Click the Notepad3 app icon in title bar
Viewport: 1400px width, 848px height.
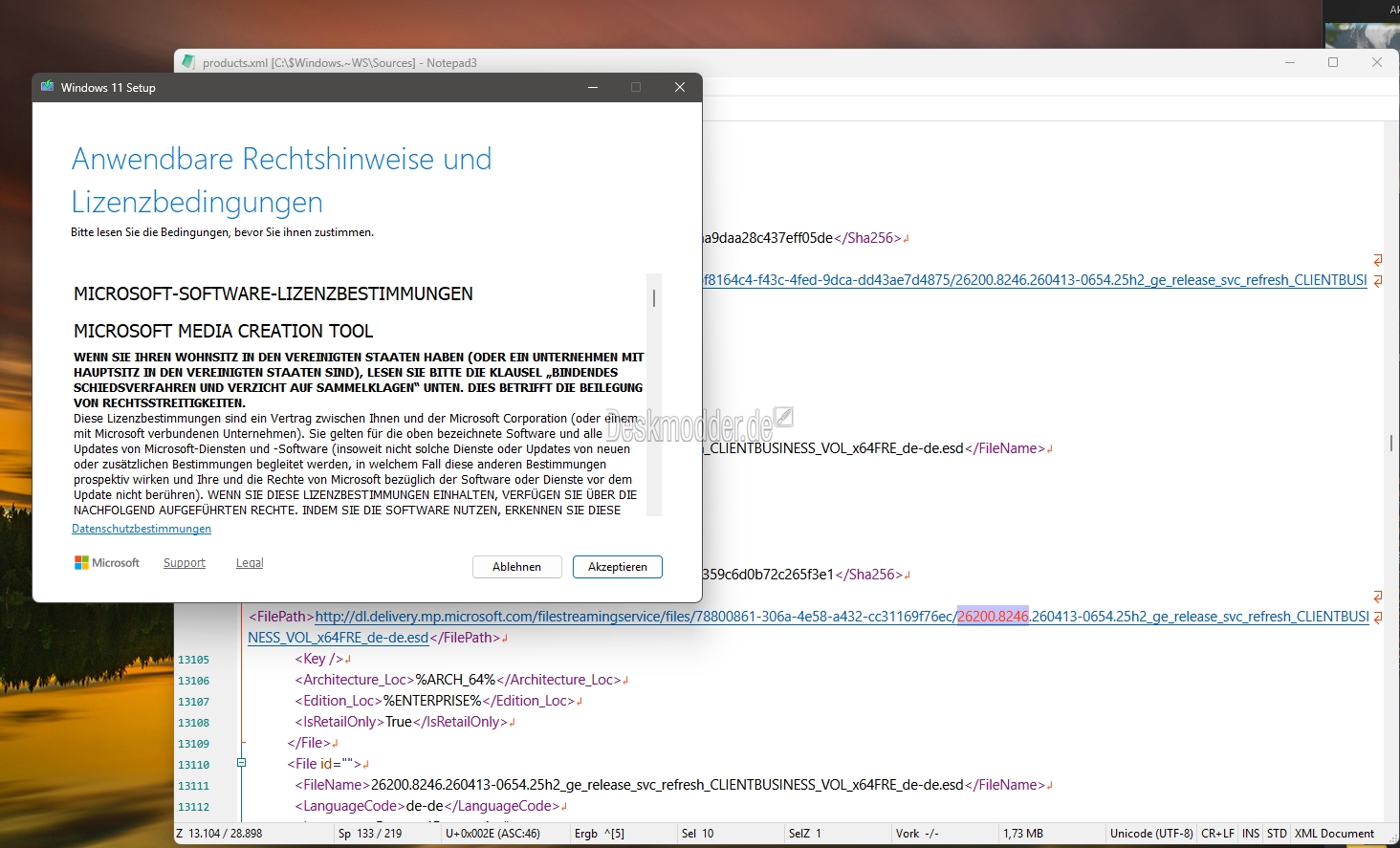[x=188, y=62]
